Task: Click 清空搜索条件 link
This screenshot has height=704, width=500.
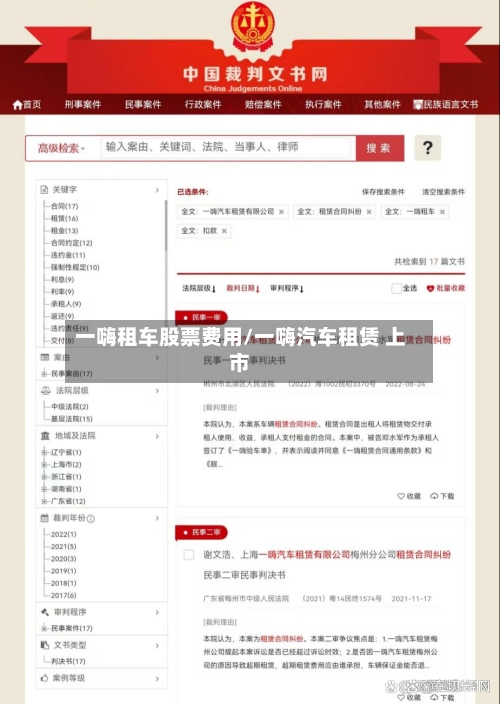Action: coord(443,192)
